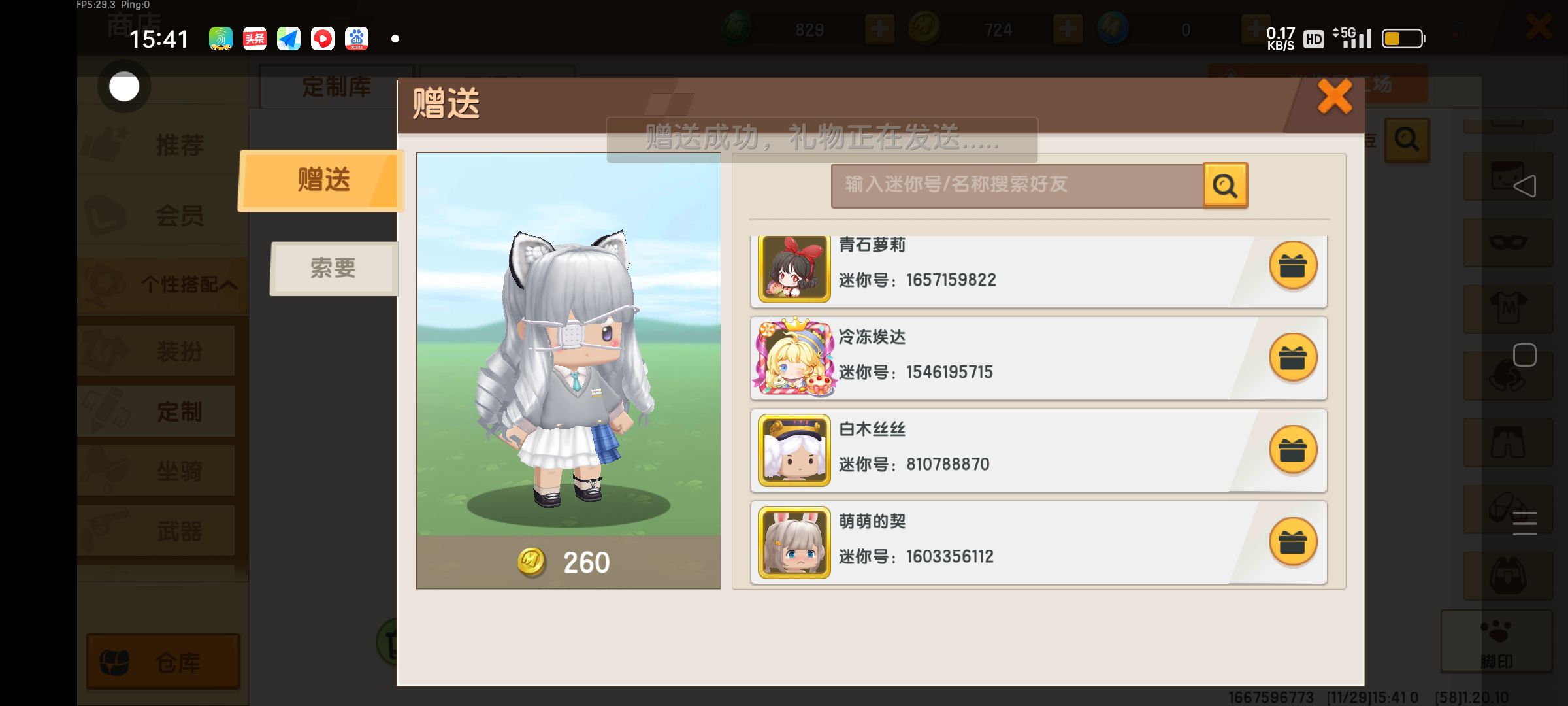Click the friend search magnifier button
The image size is (1568, 706).
coord(1225,186)
